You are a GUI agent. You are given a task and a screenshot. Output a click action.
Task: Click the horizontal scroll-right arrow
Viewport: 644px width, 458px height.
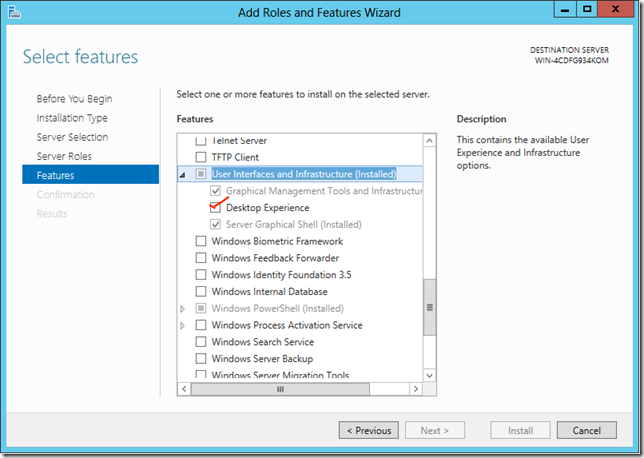(x=416, y=389)
